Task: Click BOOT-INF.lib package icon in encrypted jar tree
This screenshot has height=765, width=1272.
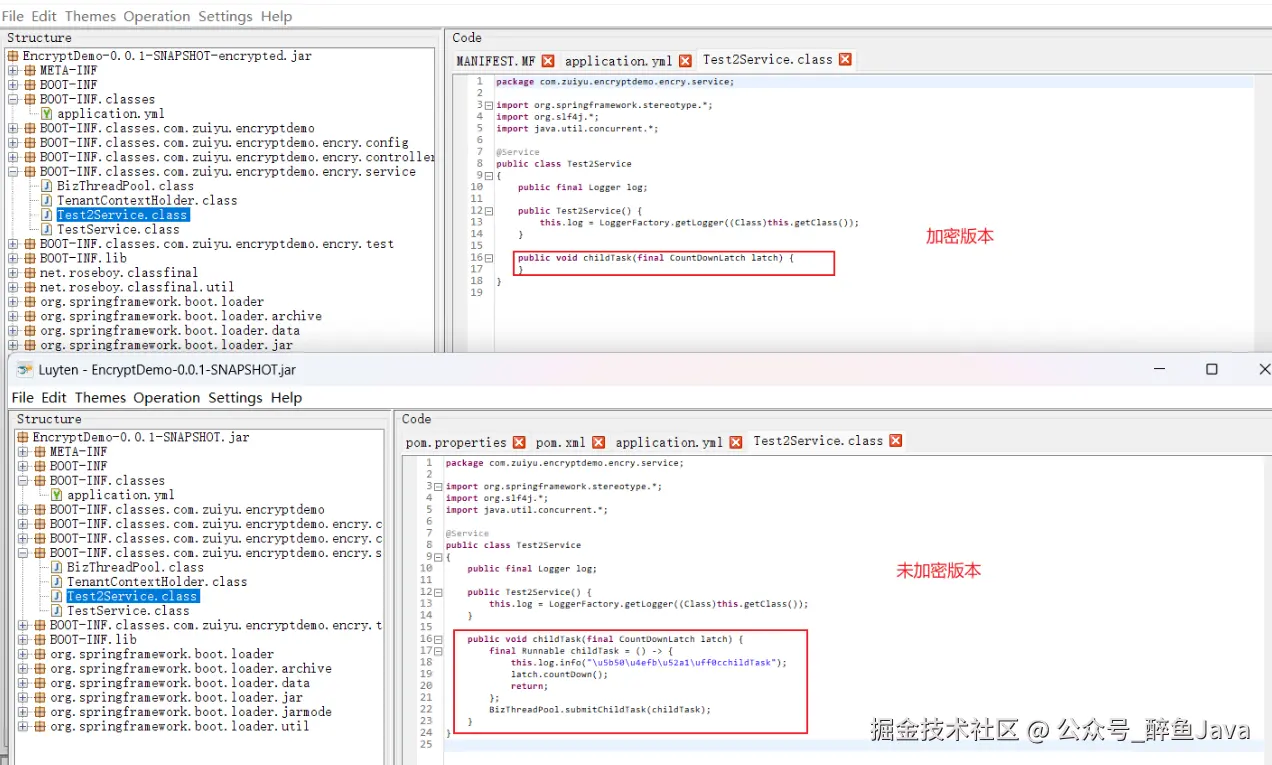Action: (x=30, y=258)
